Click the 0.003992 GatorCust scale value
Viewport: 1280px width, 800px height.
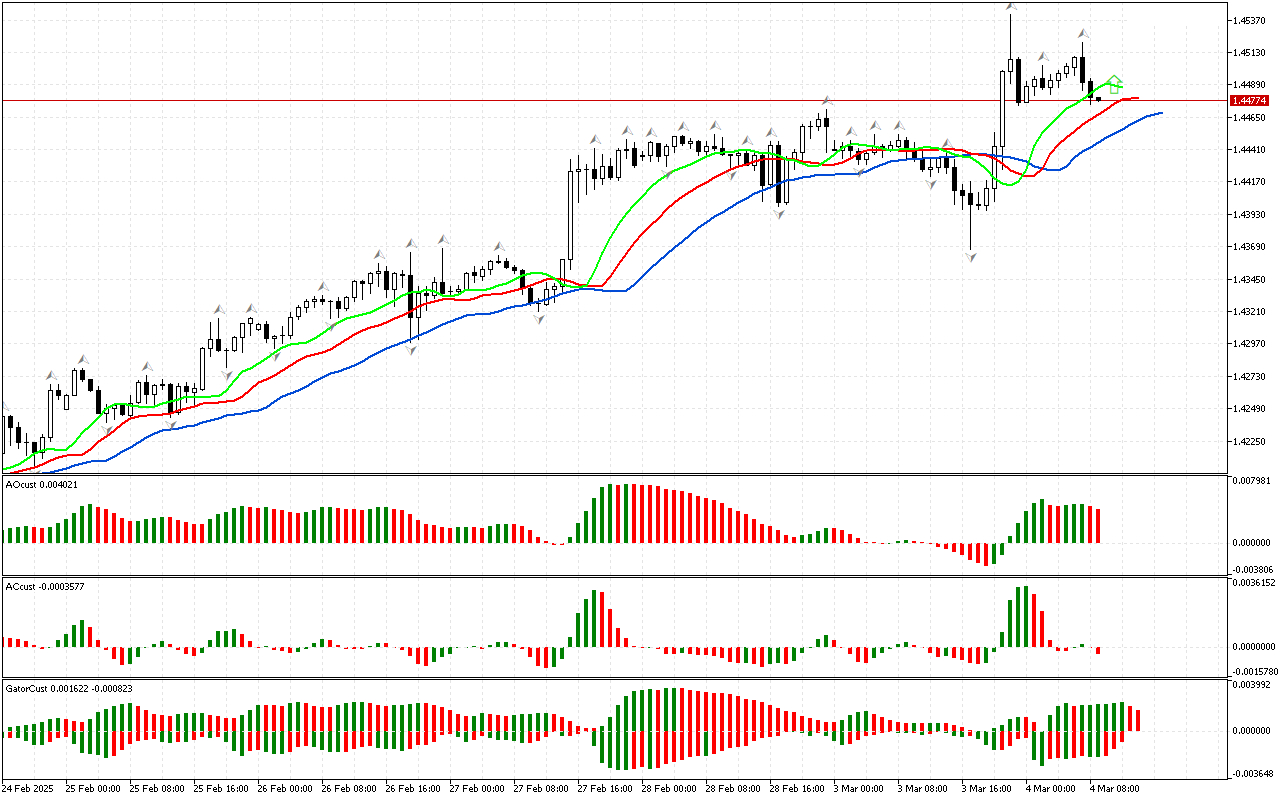click(1251, 685)
